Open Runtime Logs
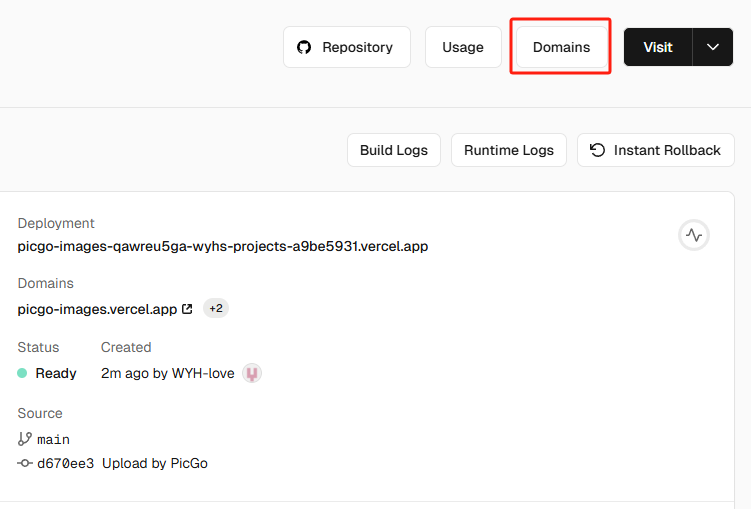 509,150
